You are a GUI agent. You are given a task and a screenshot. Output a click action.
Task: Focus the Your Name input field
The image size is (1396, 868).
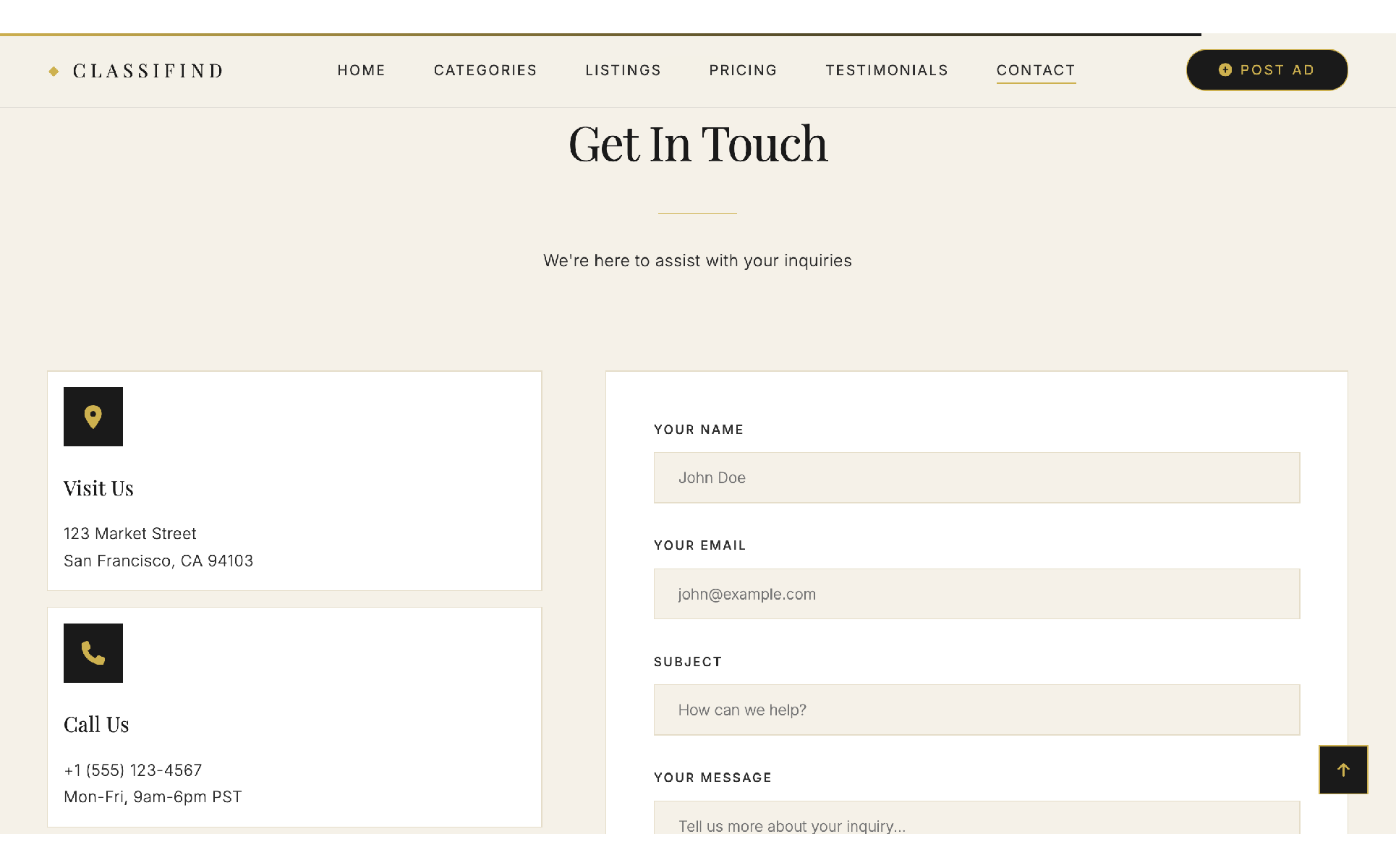pos(976,478)
